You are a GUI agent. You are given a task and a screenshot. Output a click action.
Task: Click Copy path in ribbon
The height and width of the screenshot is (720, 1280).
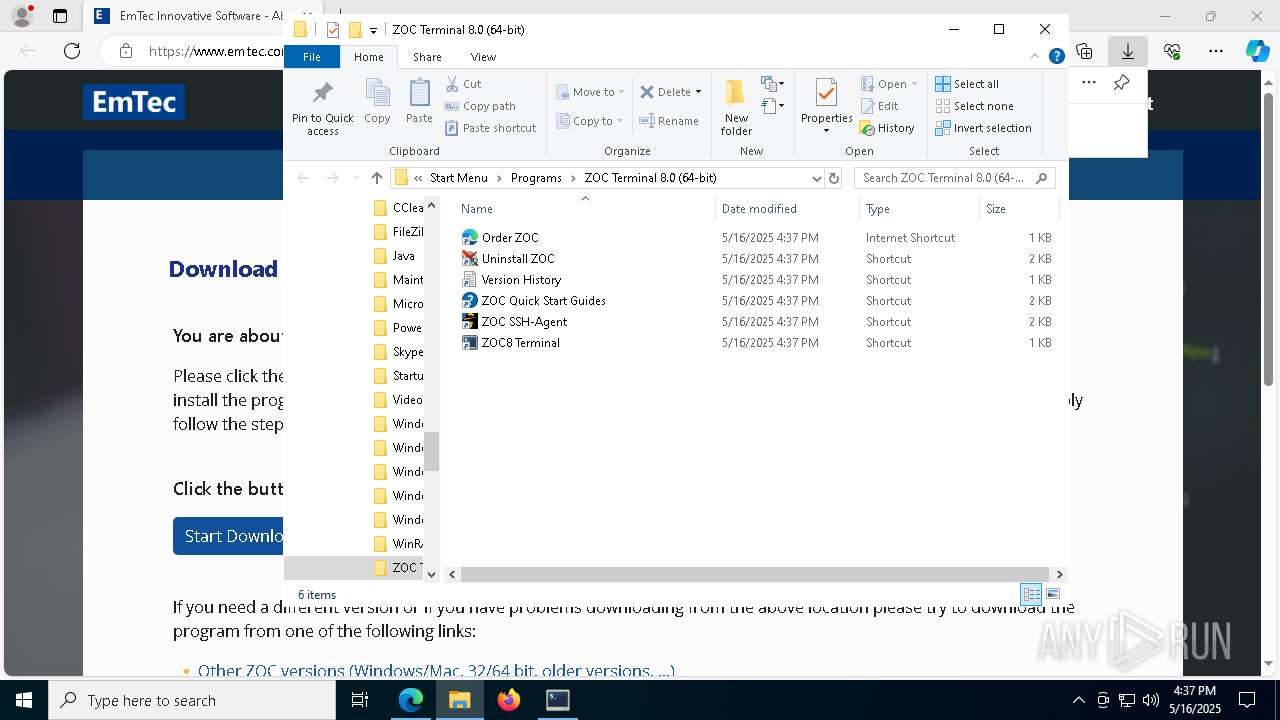tap(480, 106)
